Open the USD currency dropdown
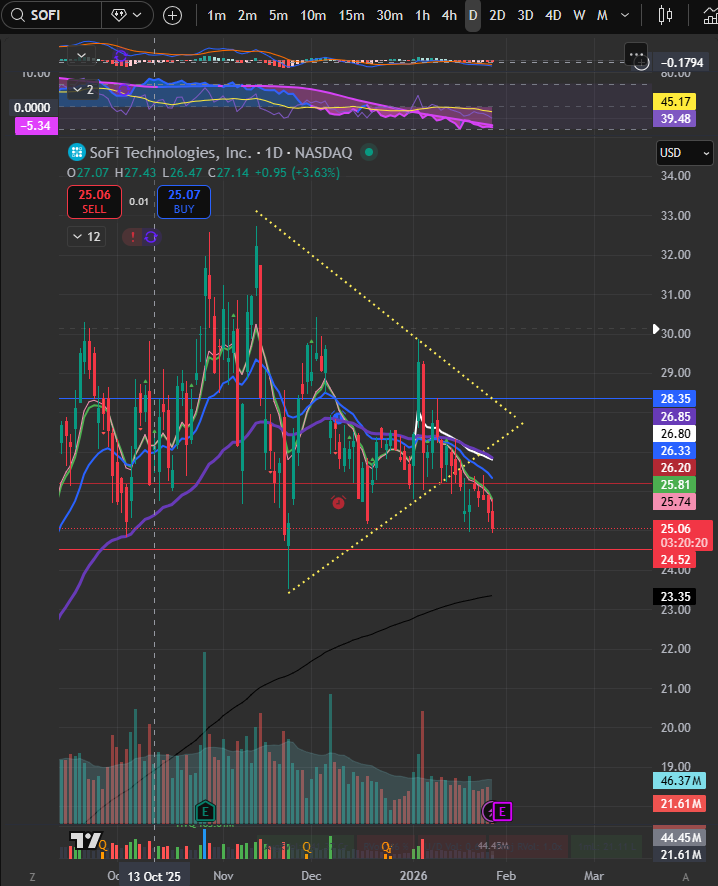 [685, 153]
